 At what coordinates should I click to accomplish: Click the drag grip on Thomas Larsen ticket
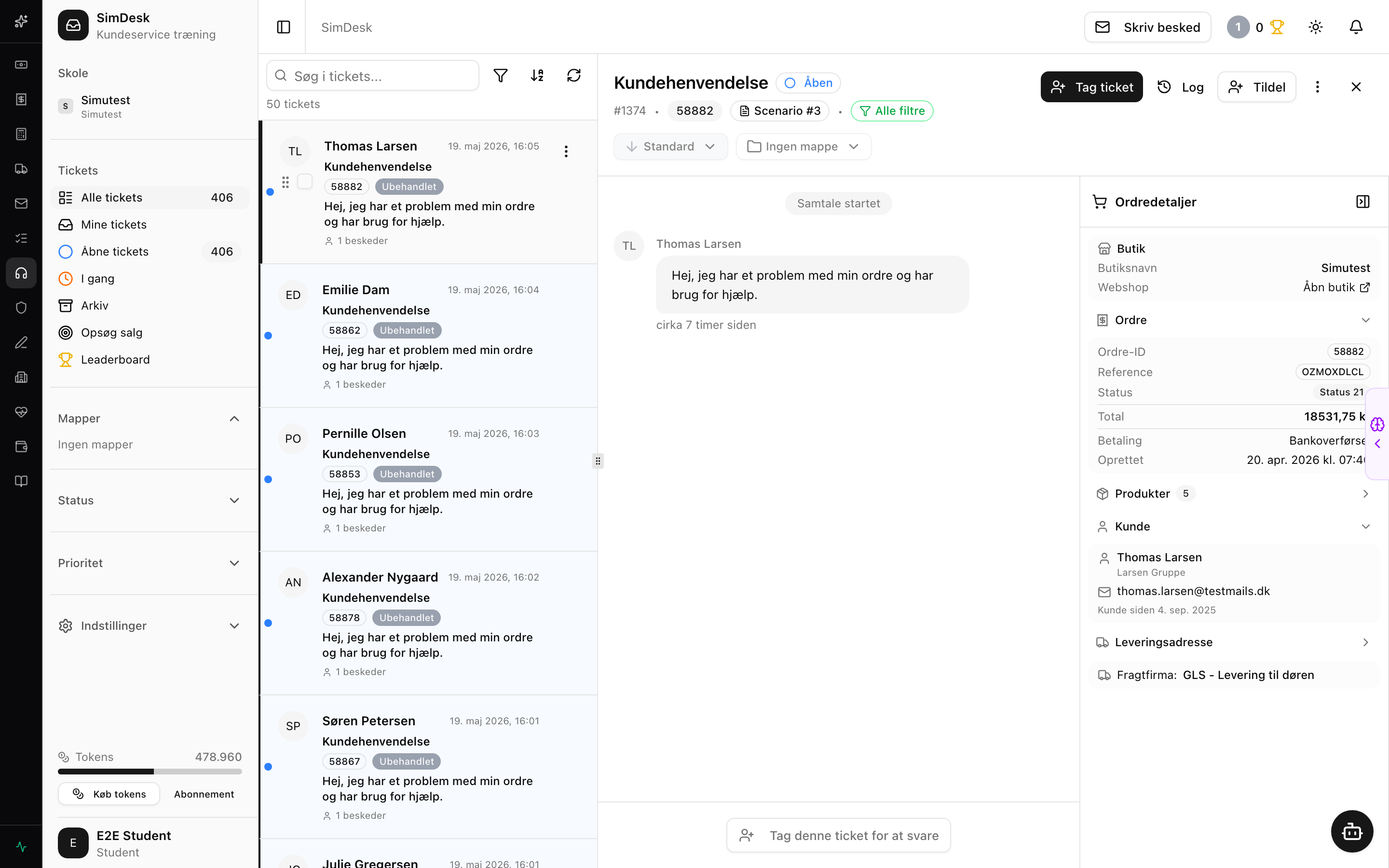coord(285,182)
